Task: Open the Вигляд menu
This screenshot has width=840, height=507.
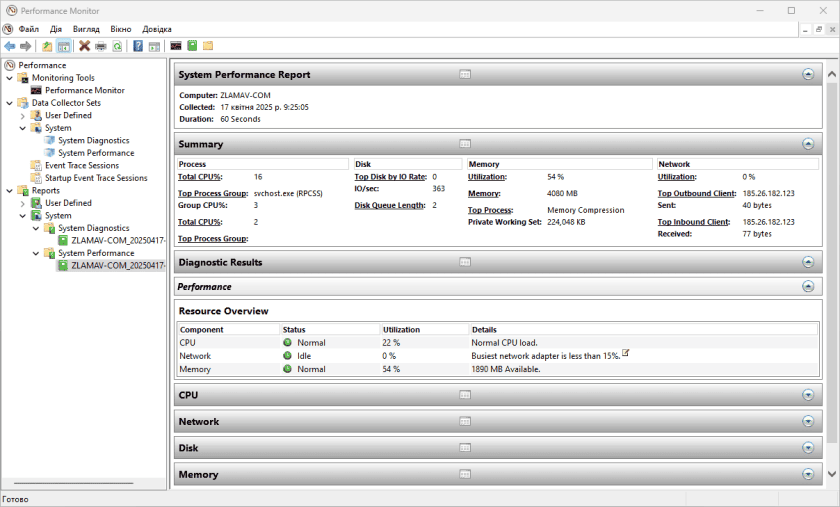Action: click(x=86, y=29)
